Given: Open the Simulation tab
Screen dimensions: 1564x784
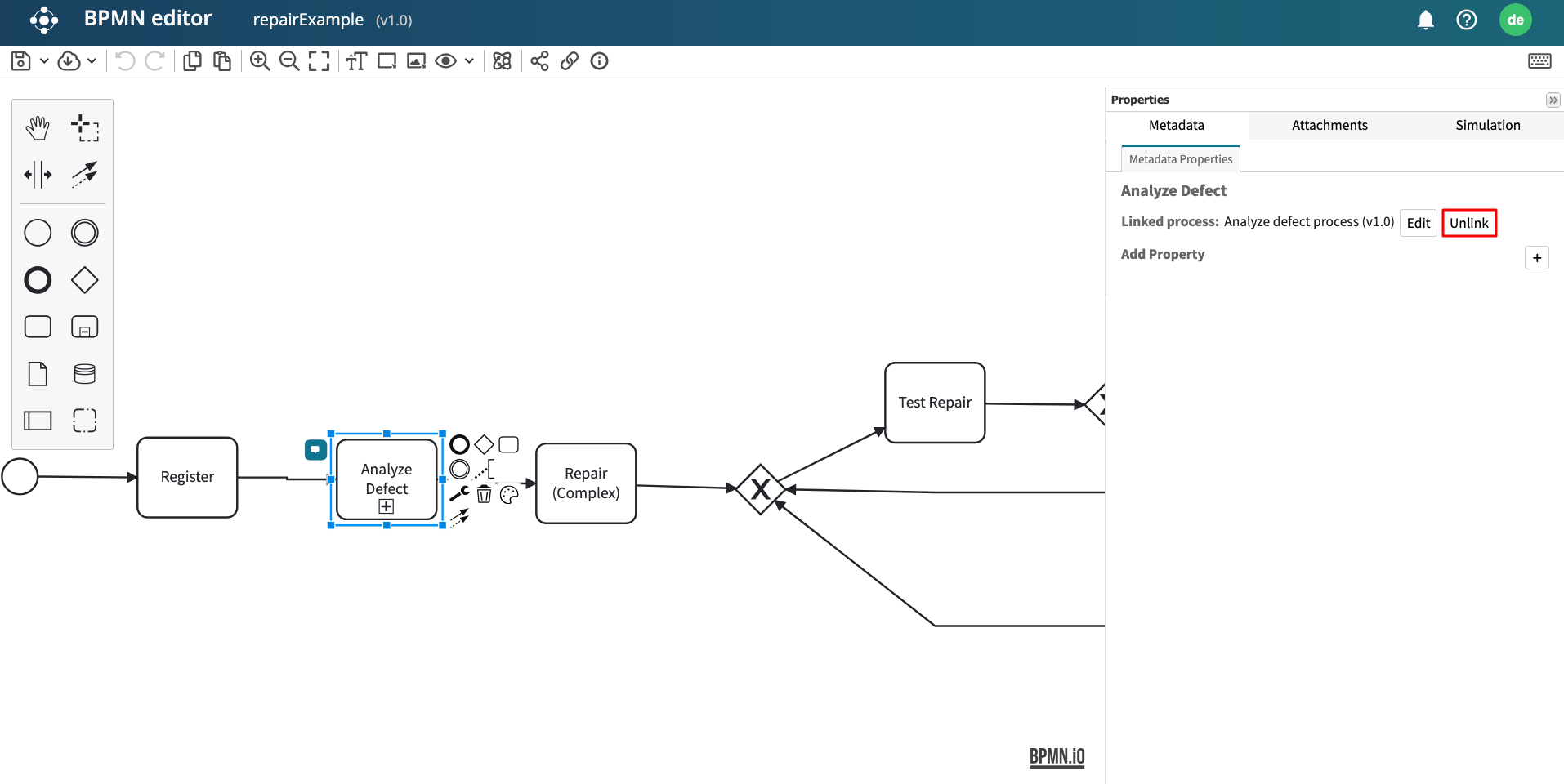Looking at the screenshot, I should click(x=1487, y=125).
